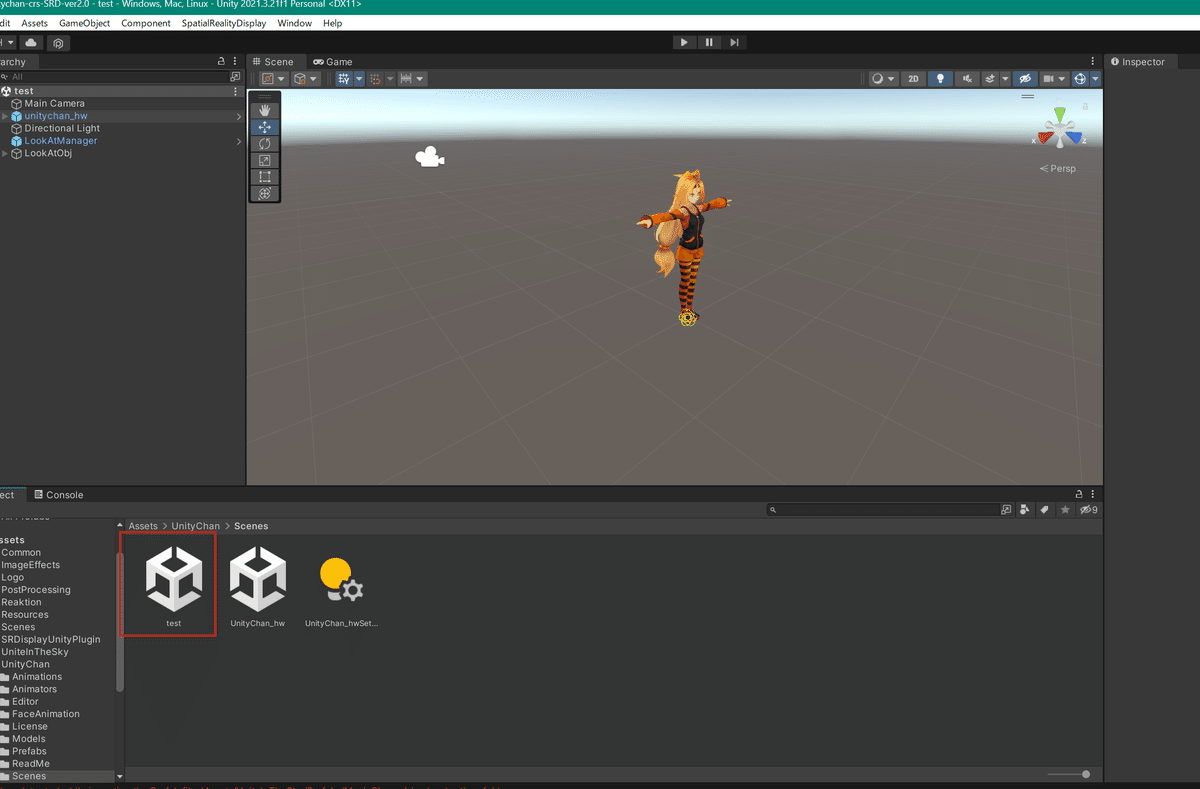Toggle scene lighting in the Scene view
The image size is (1200, 789).
click(940, 78)
